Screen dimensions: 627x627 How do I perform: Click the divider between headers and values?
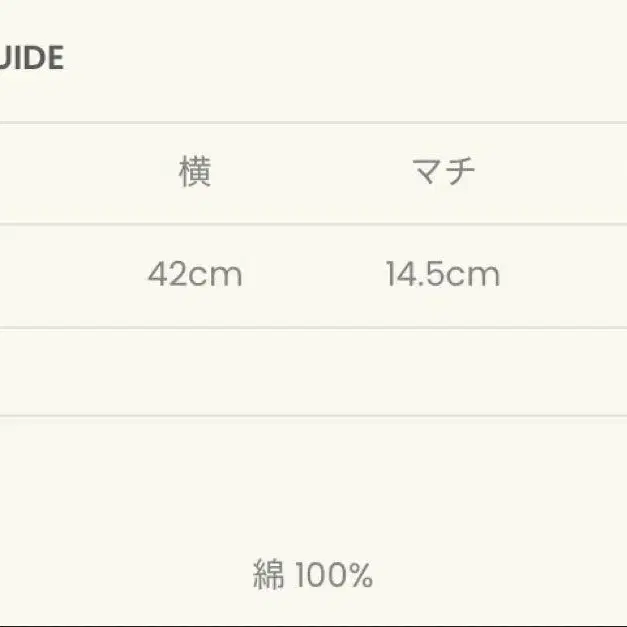313,224
